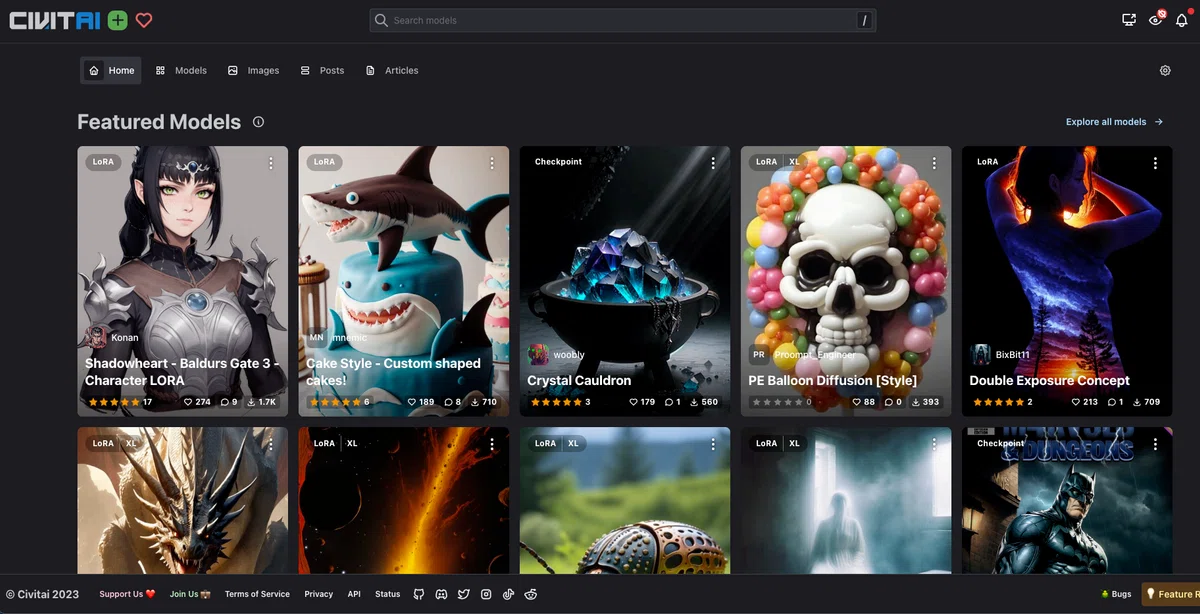Open the API link in the footer
The width and height of the screenshot is (1200, 614).
354,594
